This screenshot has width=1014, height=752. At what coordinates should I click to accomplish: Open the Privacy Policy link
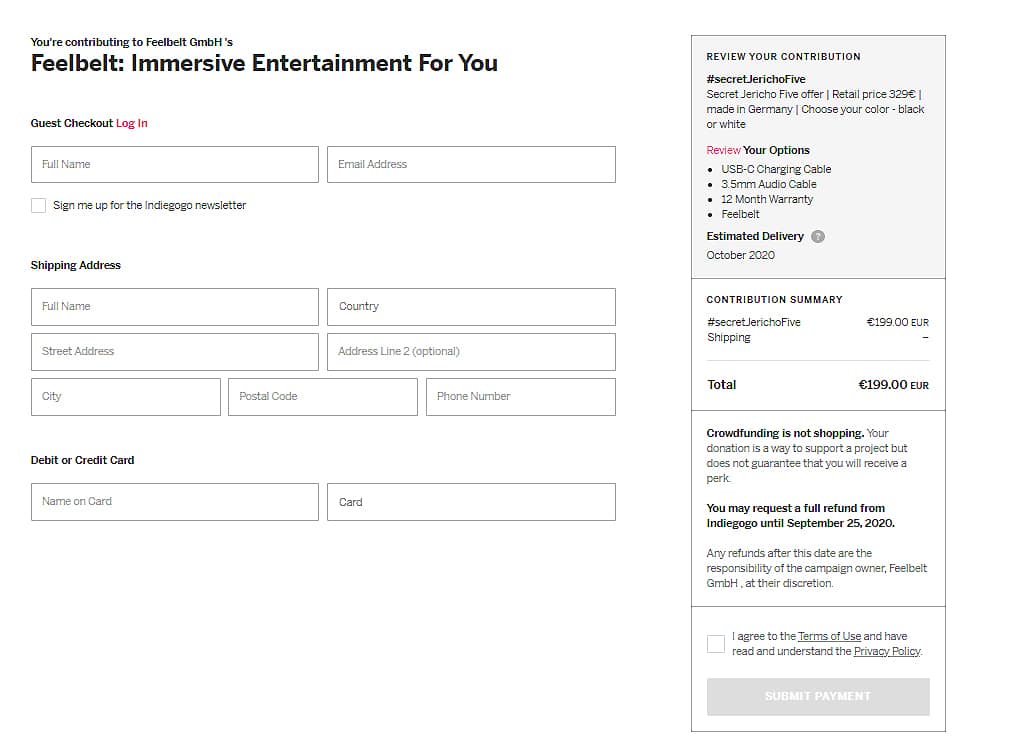887,651
